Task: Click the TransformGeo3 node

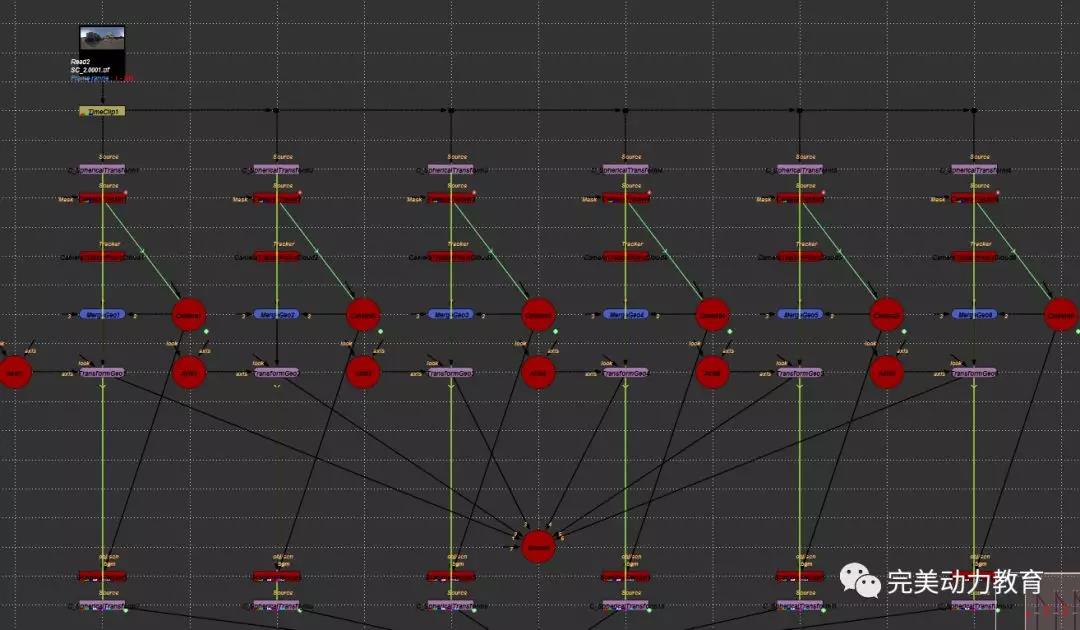Action: tap(451, 373)
